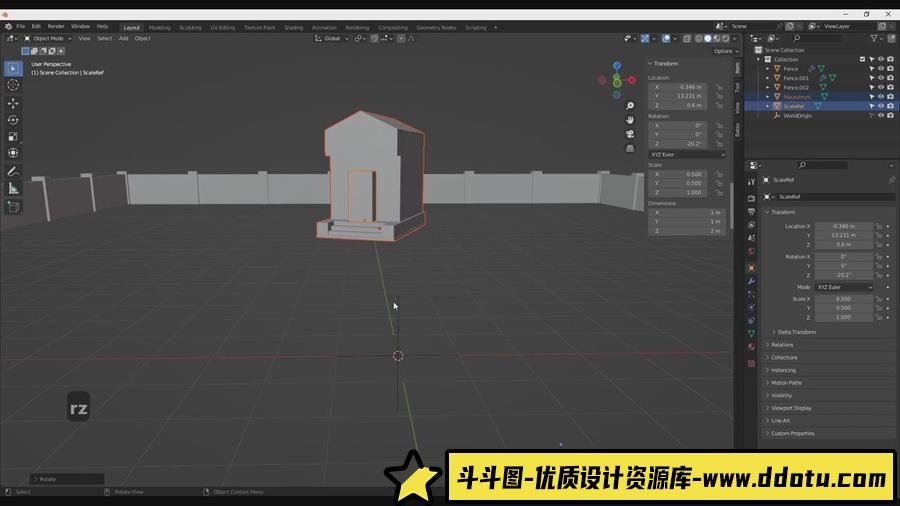Open the Tool properties tab icon
900x506 pixels.
click(x=751, y=182)
